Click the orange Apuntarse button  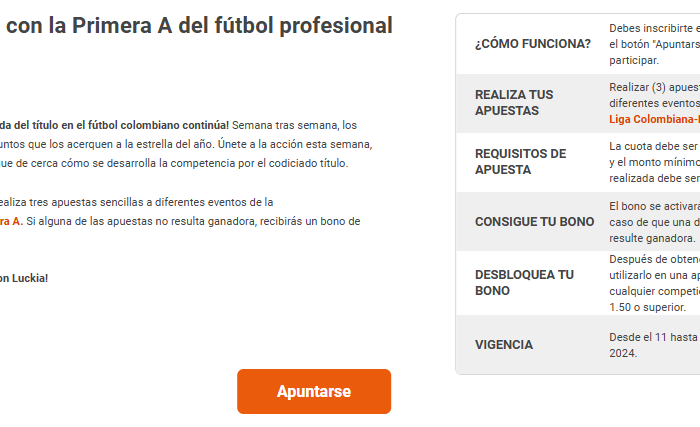click(314, 391)
